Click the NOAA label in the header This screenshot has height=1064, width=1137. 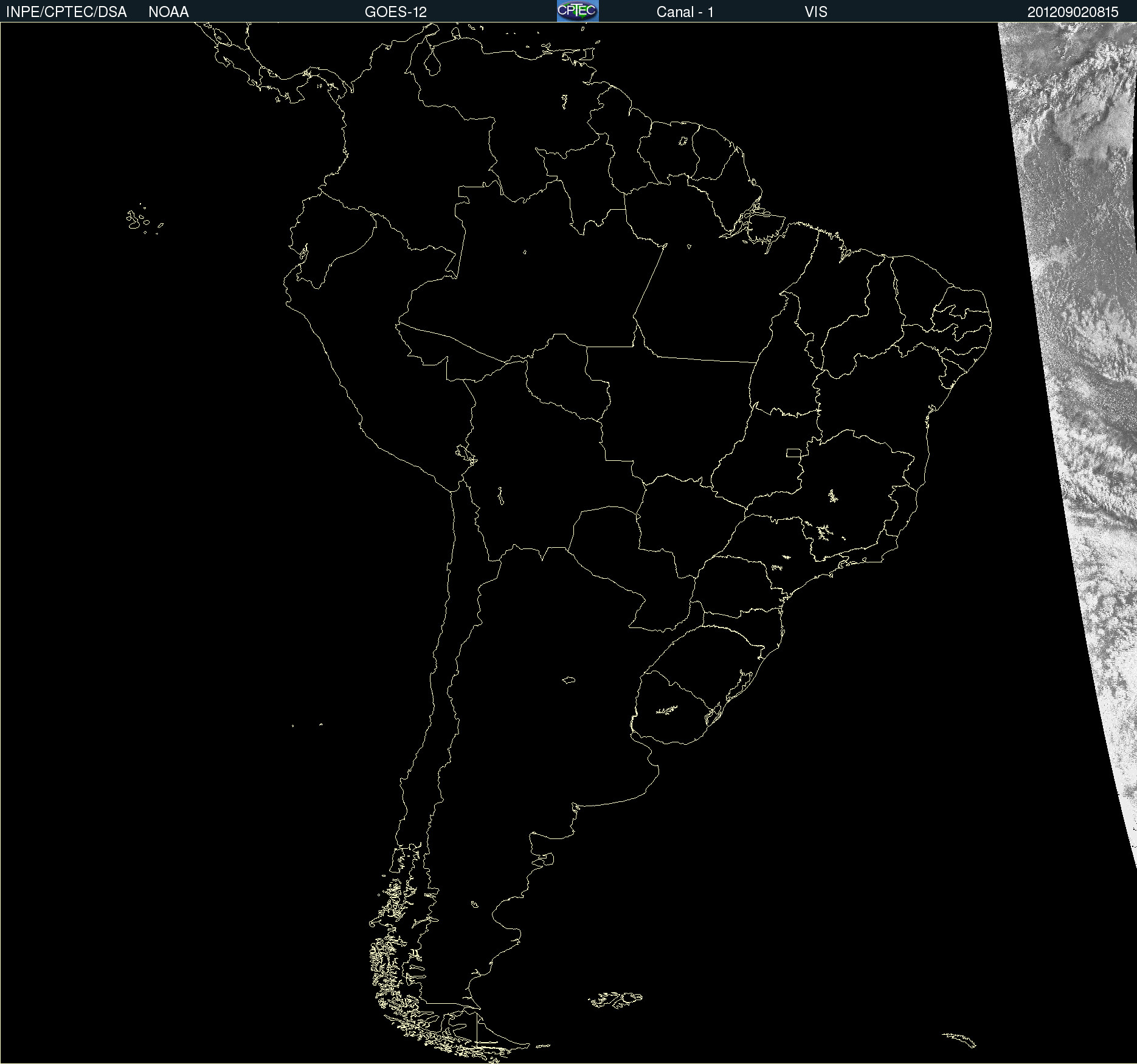(x=168, y=12)
